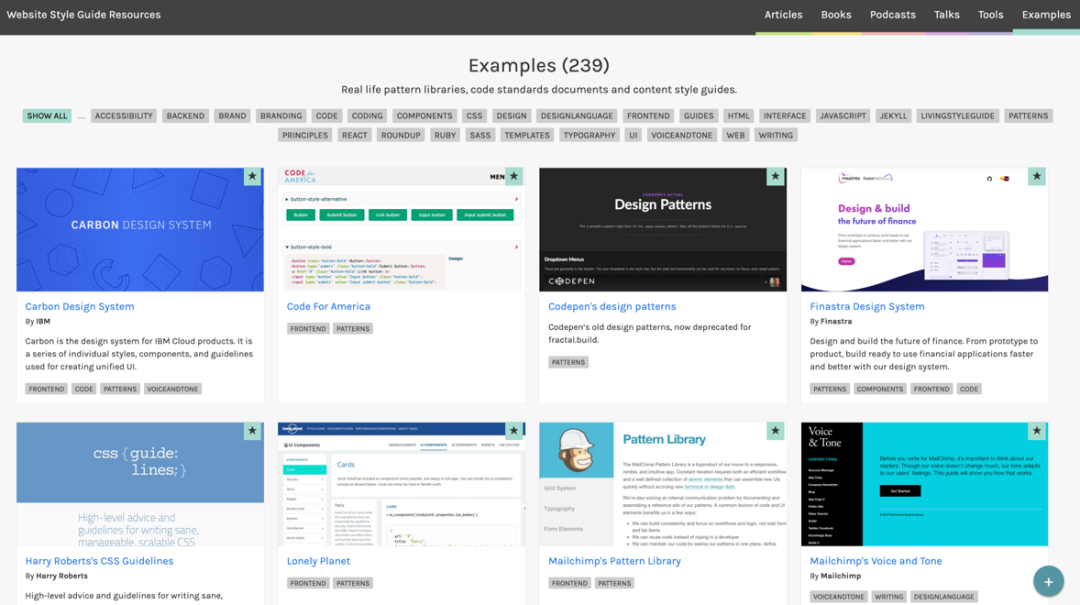Filter examples by BACKEND

click(185, 116)
